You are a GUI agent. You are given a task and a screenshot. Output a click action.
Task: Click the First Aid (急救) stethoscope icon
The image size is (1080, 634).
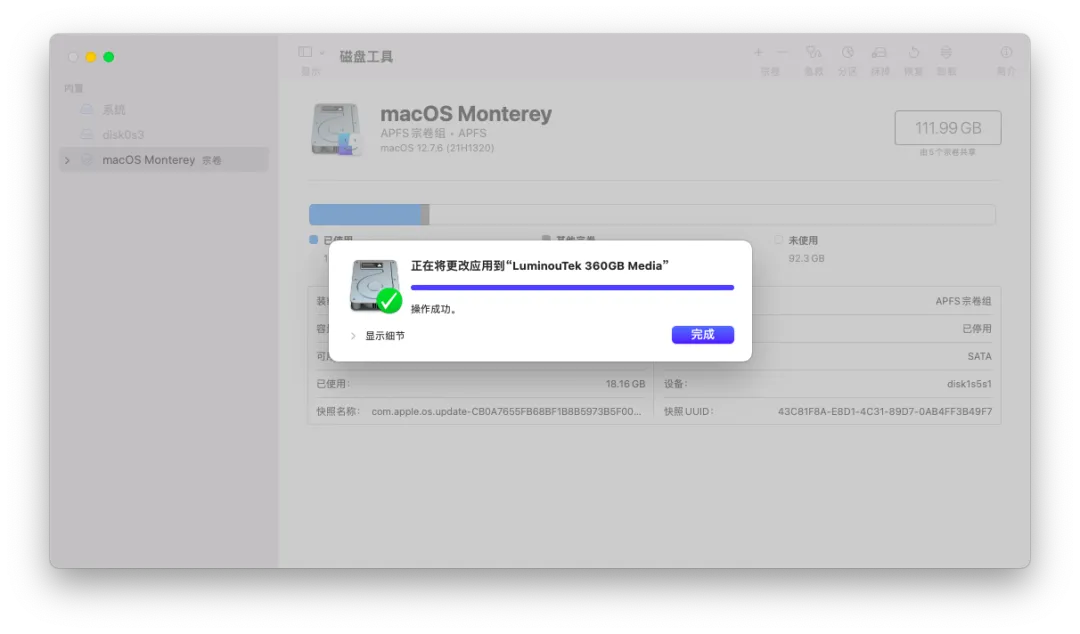click(813, 52)
